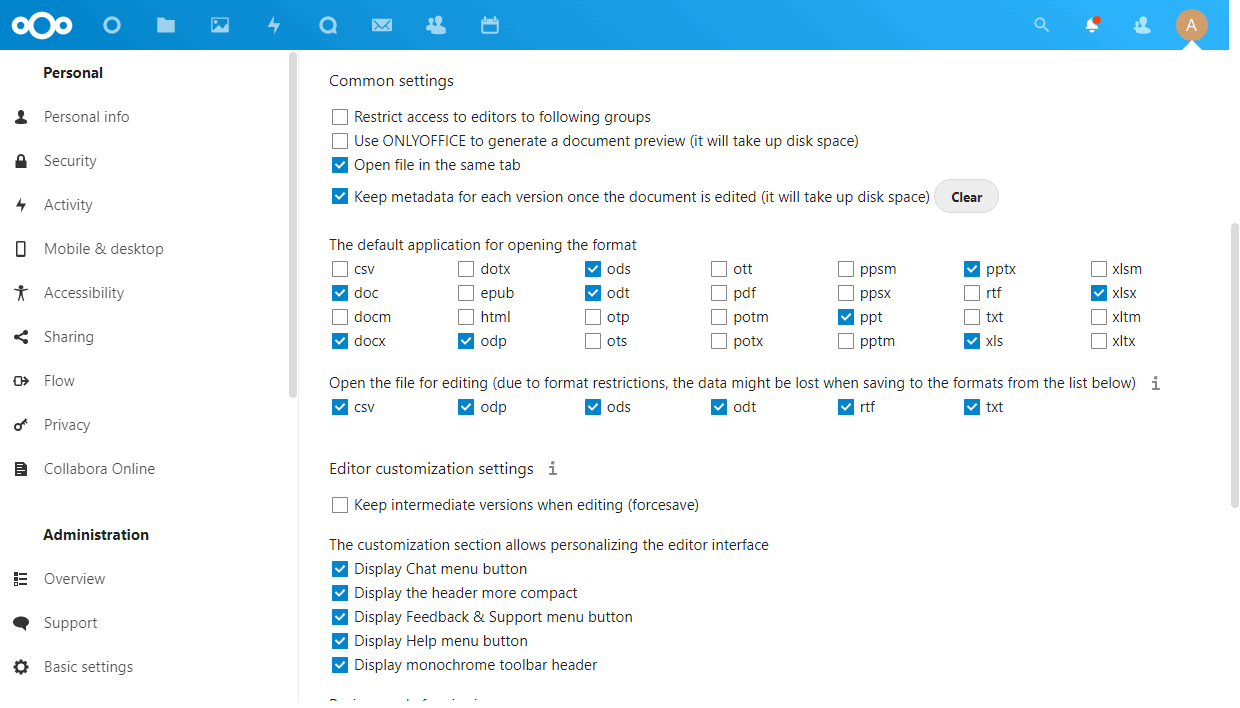Open Accessibility settings

(x=84, y=293)
